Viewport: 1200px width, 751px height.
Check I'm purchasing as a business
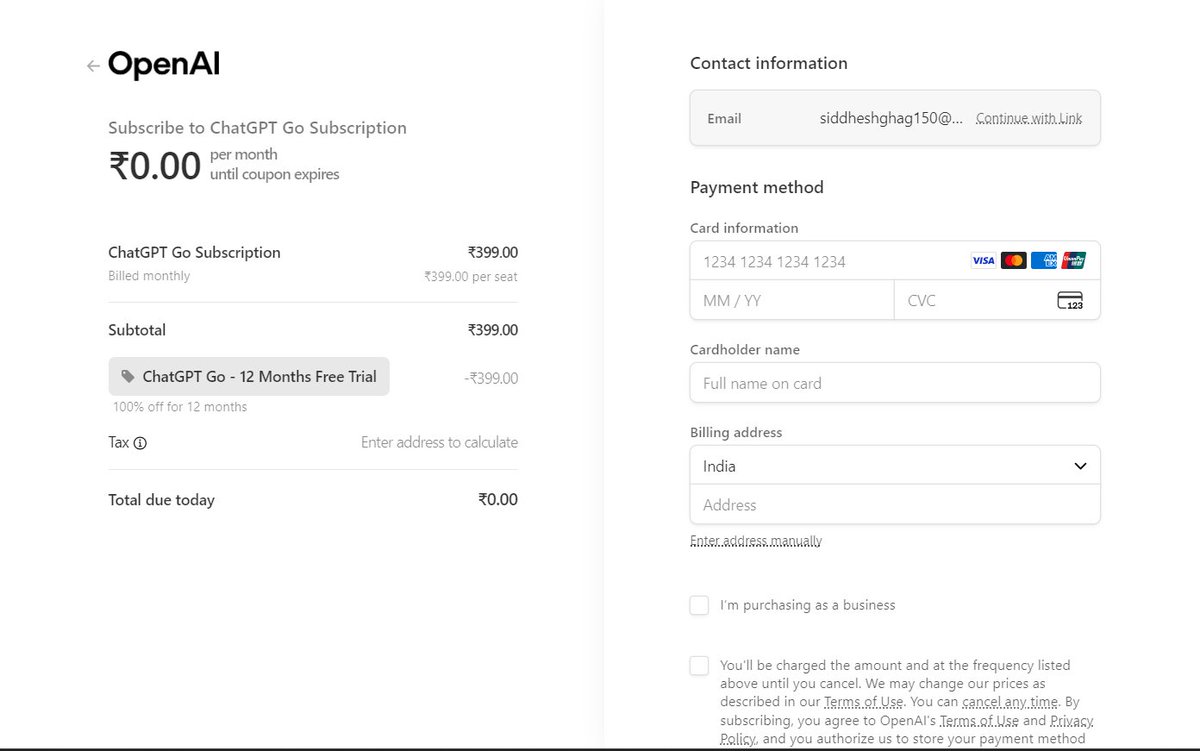click(x=699, y=605)
